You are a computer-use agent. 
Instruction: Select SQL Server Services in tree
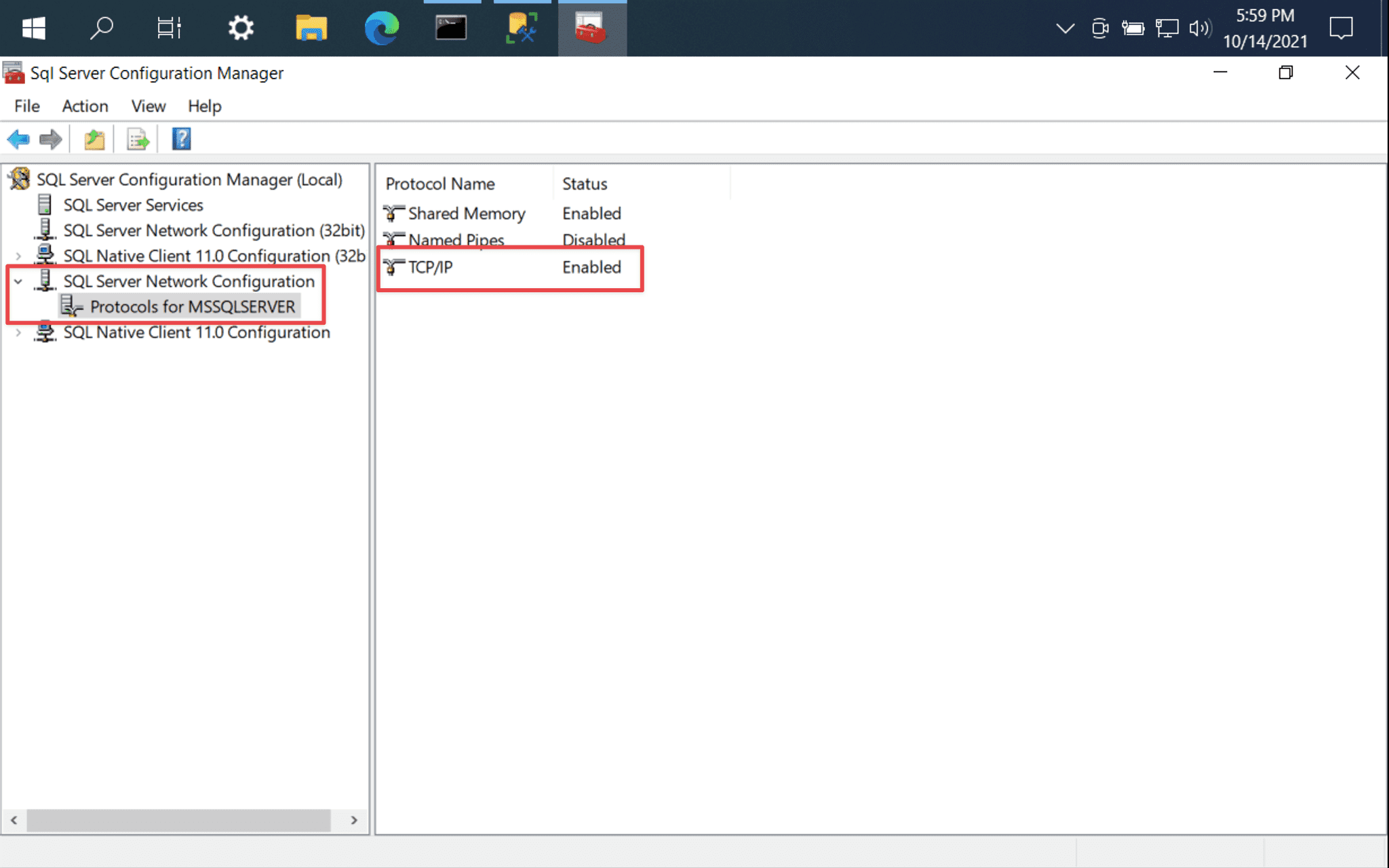133,205
